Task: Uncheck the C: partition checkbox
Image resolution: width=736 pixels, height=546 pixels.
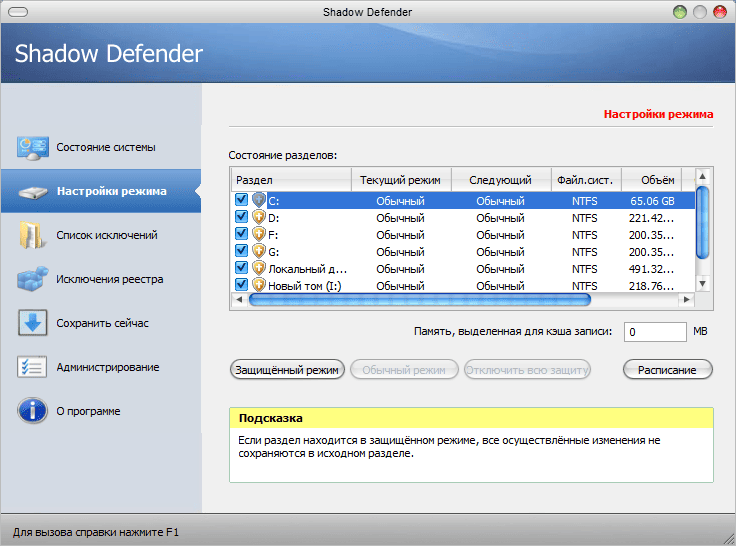Action: 241,200
